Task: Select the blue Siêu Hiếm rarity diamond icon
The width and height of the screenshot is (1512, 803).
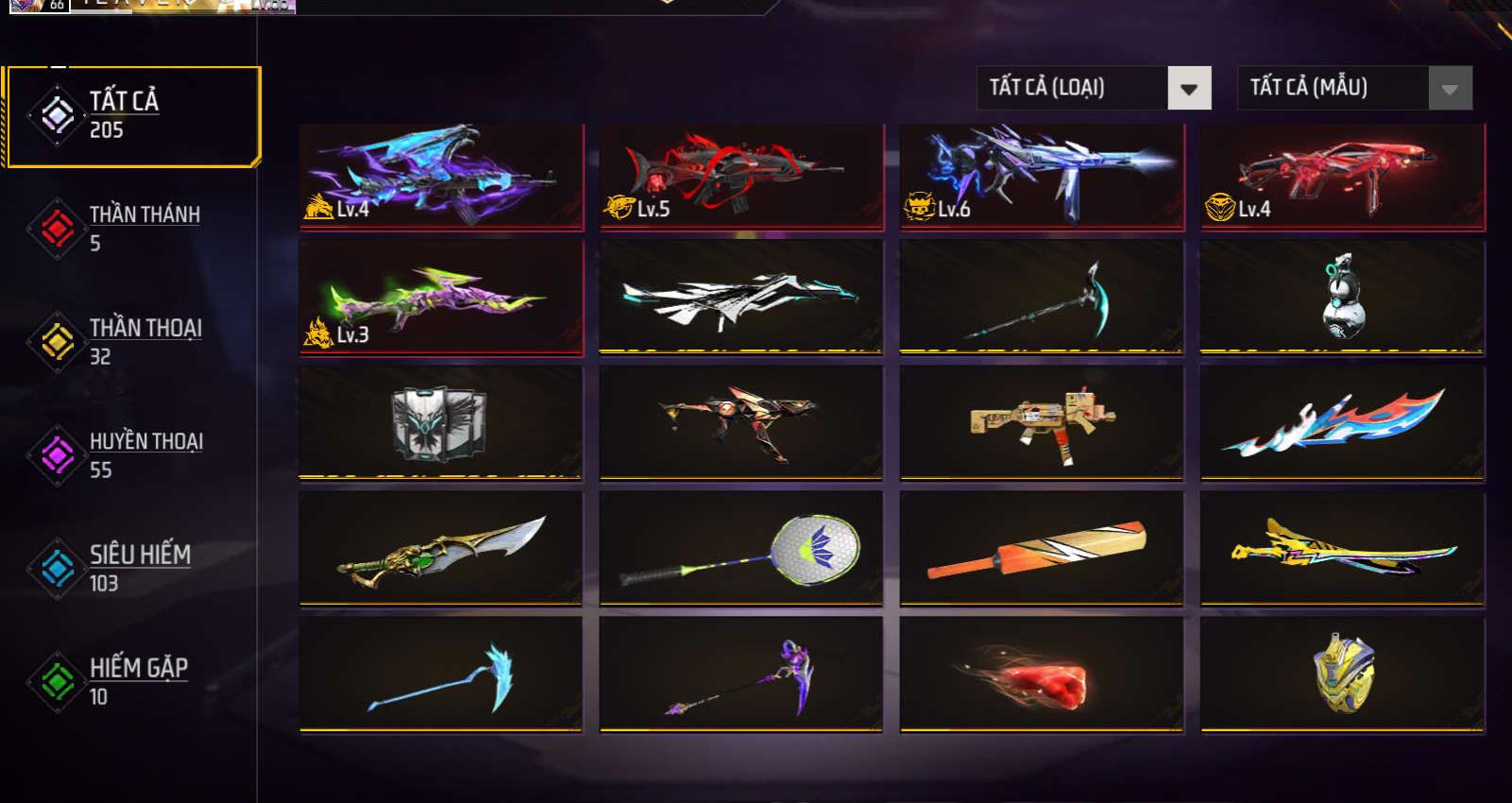Action: (x=57, y=568)
